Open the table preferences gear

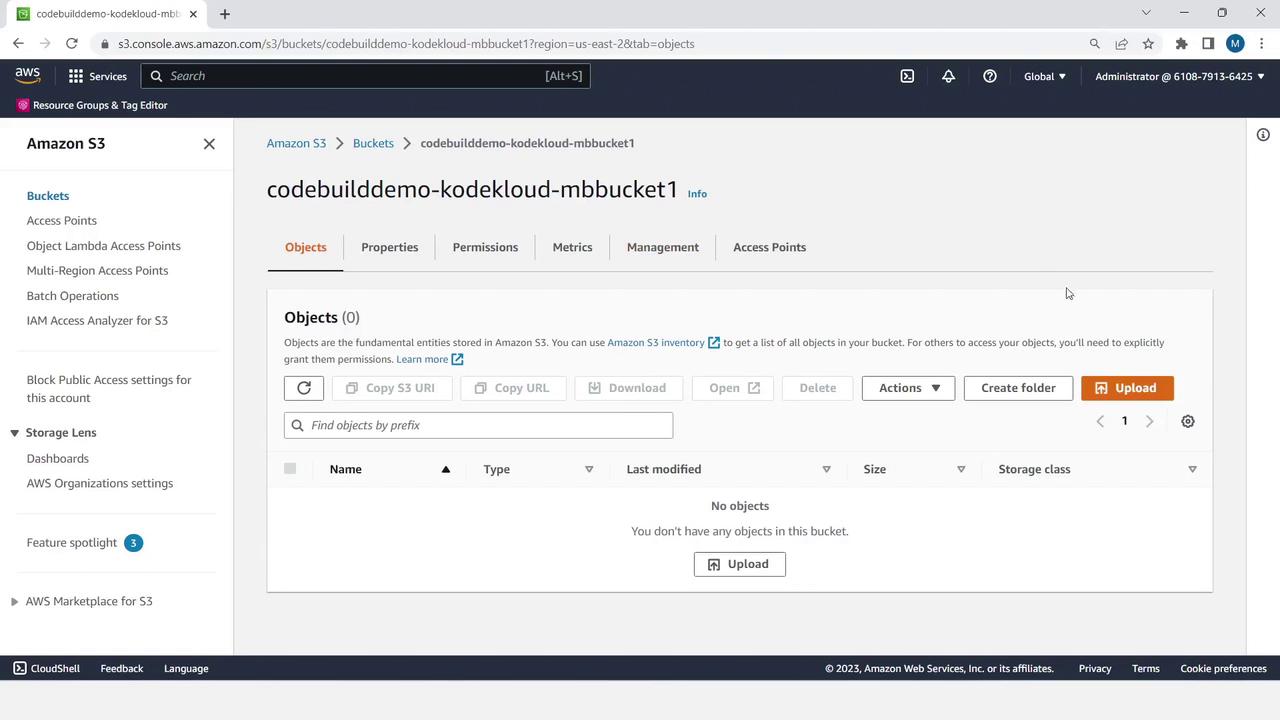pyautogui.click(x=1188, y=421)
